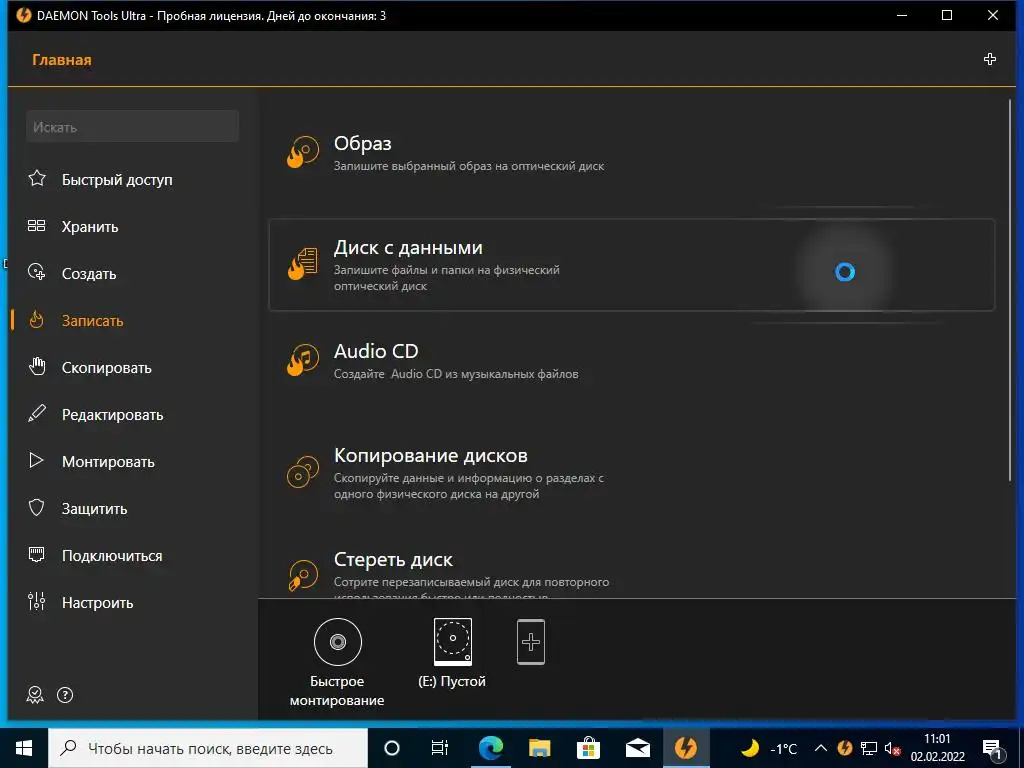The image size is (1024, 768).
Task: Click the license badge icon at sidebar bottom
Action: pyautogui.click(x=35, y=695)
